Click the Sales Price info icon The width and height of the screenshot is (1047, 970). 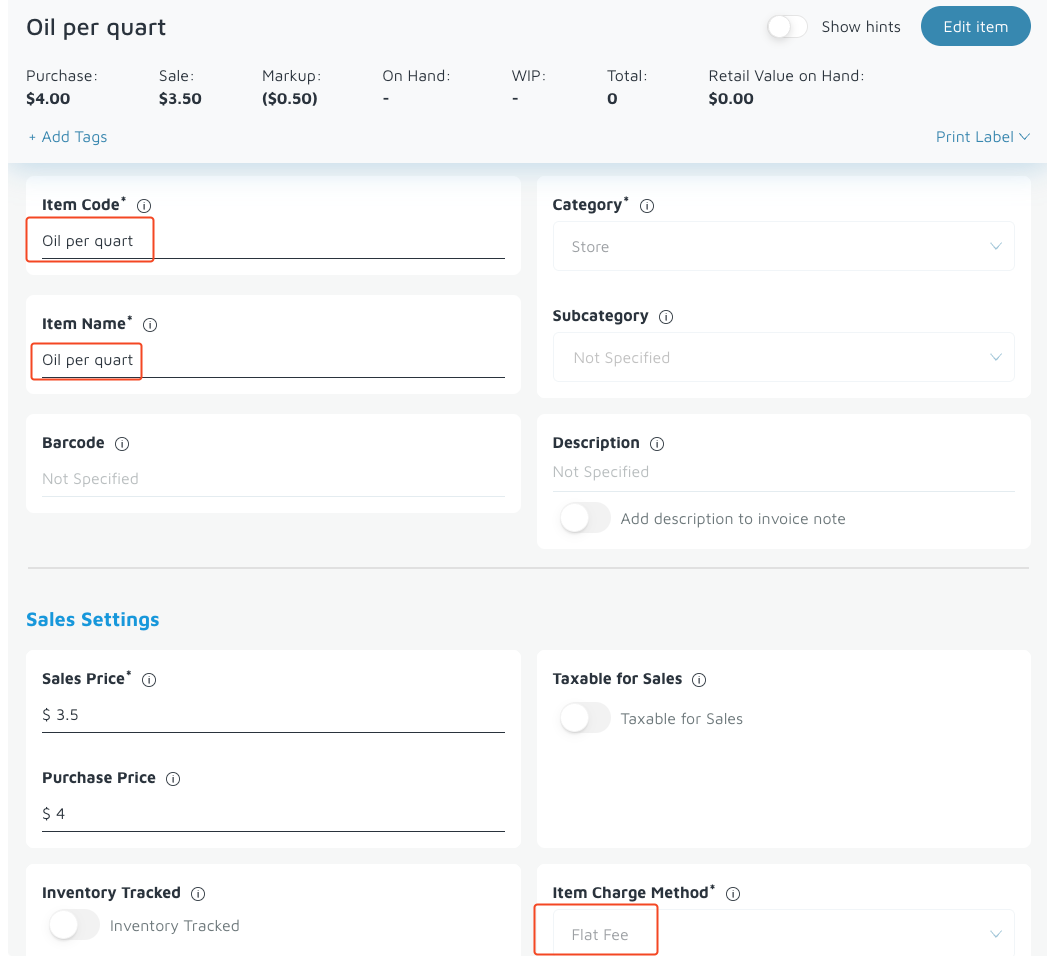click(149, 680)
